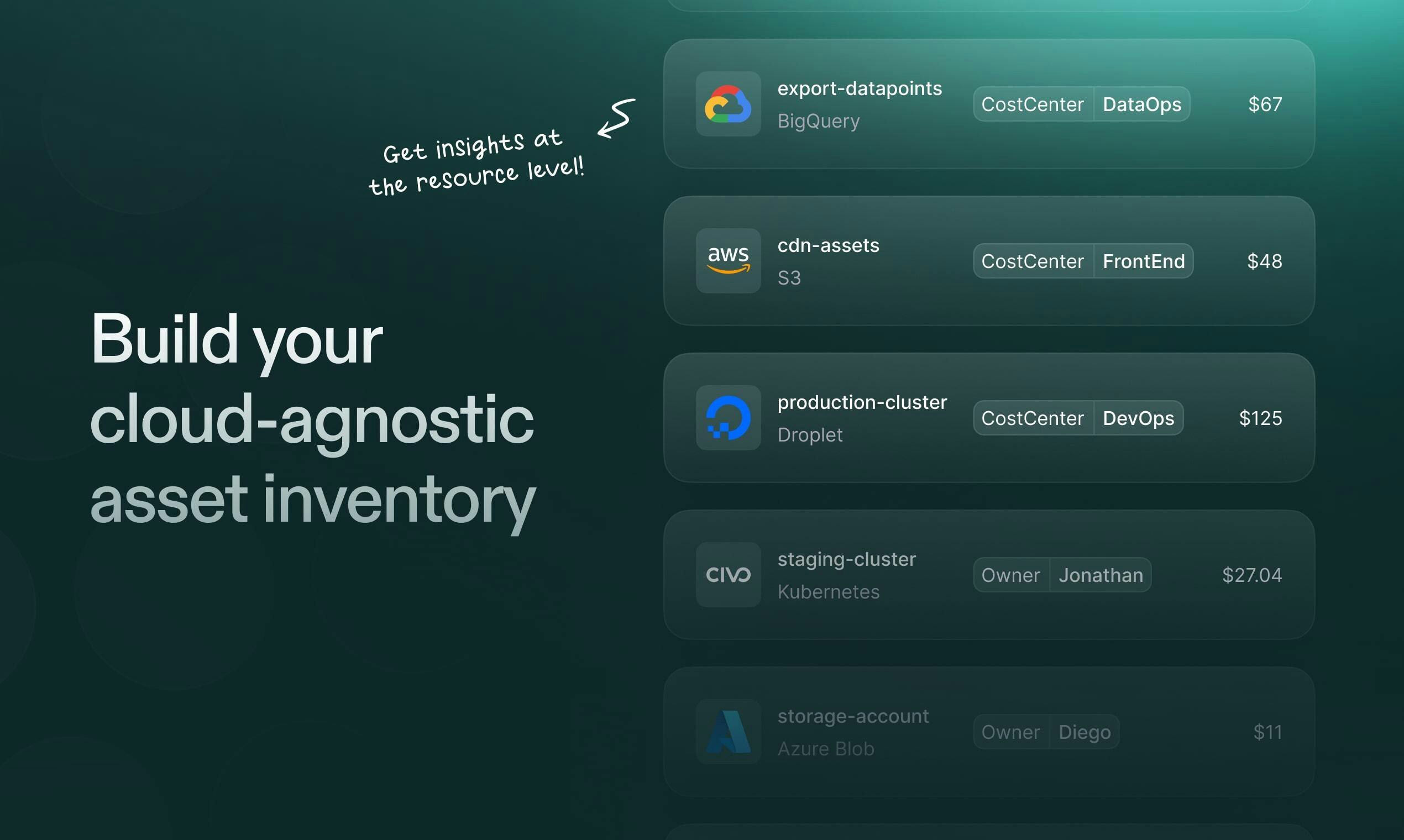Click the $125 cost amount
1404x840 pixels.
[1260, 418]
